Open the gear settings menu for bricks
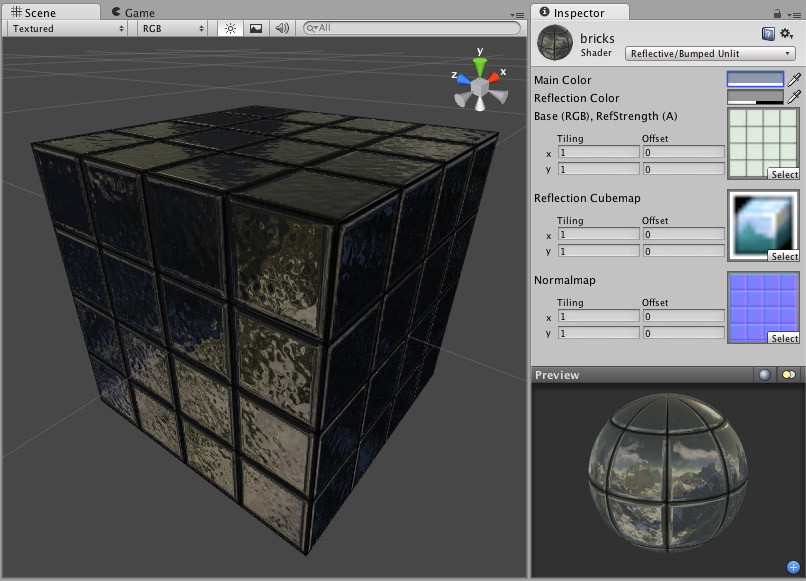This screenshot has height=581, width=806. 786,34
